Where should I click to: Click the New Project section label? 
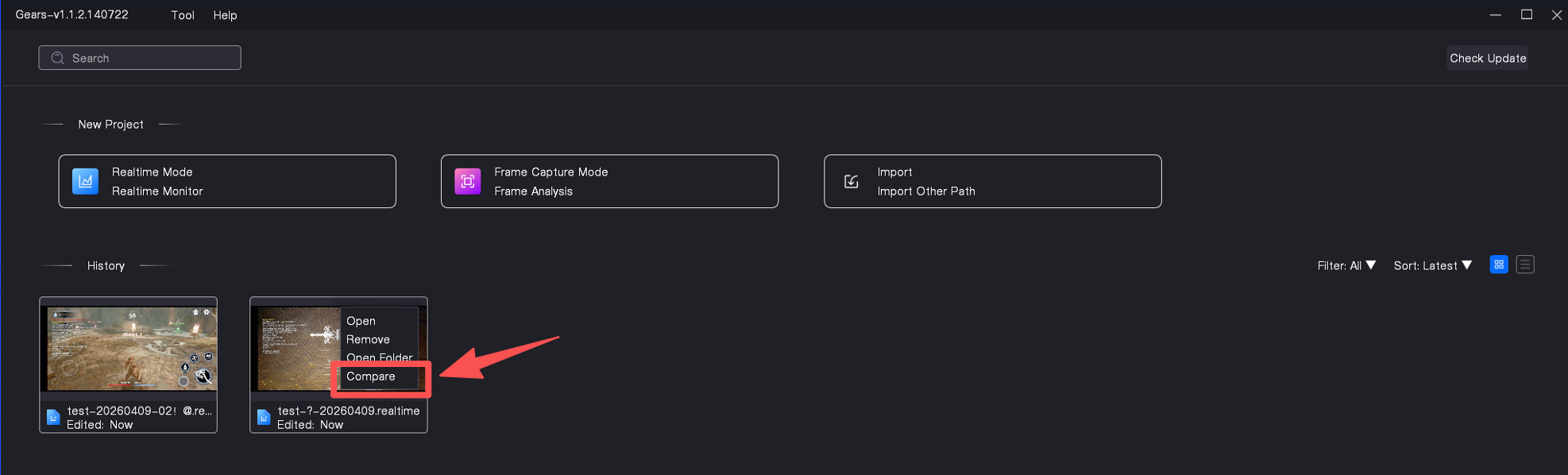(110, 125)
